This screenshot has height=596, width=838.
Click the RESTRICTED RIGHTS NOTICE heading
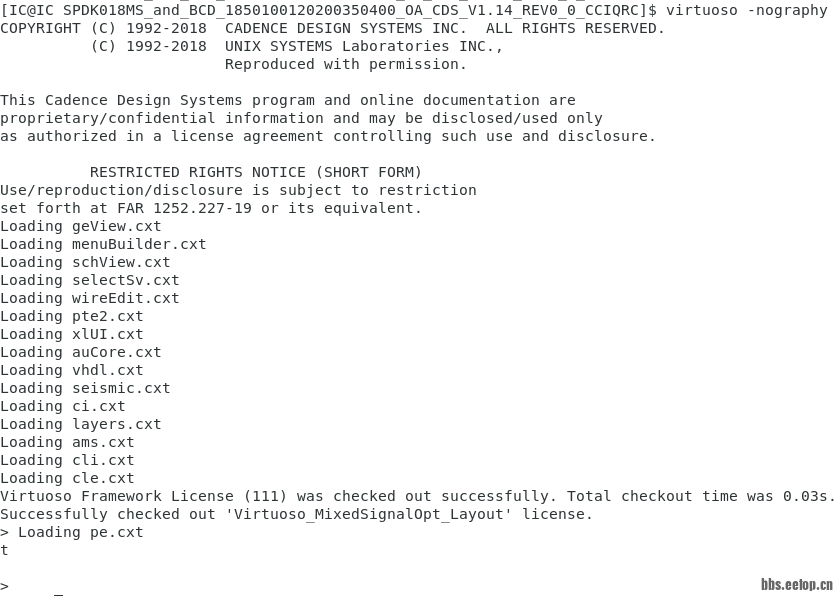point(256,172)
